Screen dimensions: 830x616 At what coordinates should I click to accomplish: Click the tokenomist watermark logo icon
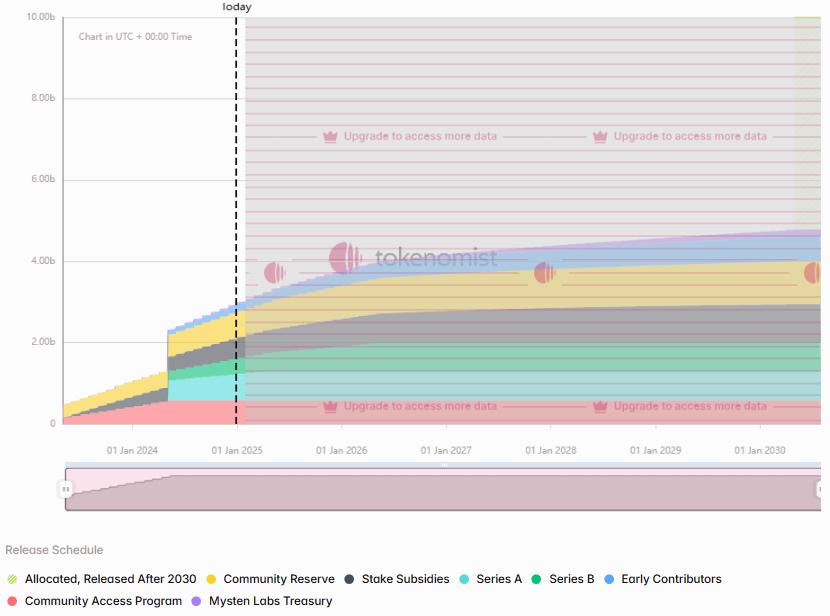[x=345, y=258]
